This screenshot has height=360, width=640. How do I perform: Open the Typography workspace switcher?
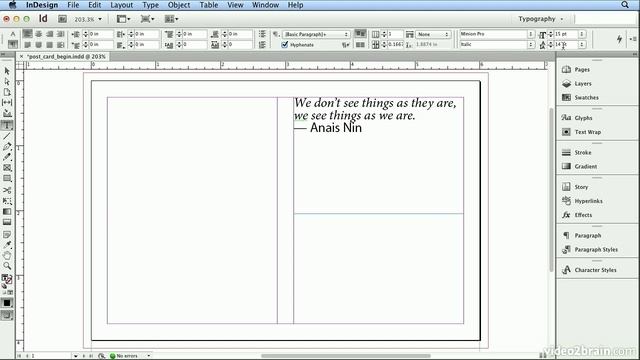pos(540,19)
